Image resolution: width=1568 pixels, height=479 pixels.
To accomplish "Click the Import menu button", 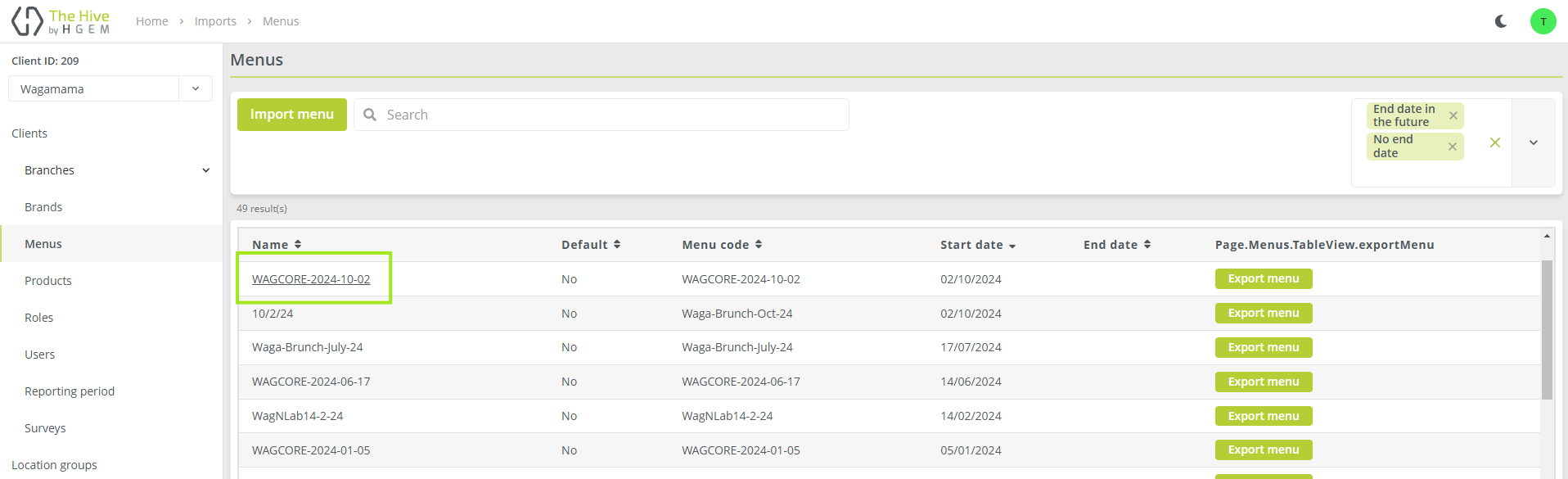I will coord(292,115).
